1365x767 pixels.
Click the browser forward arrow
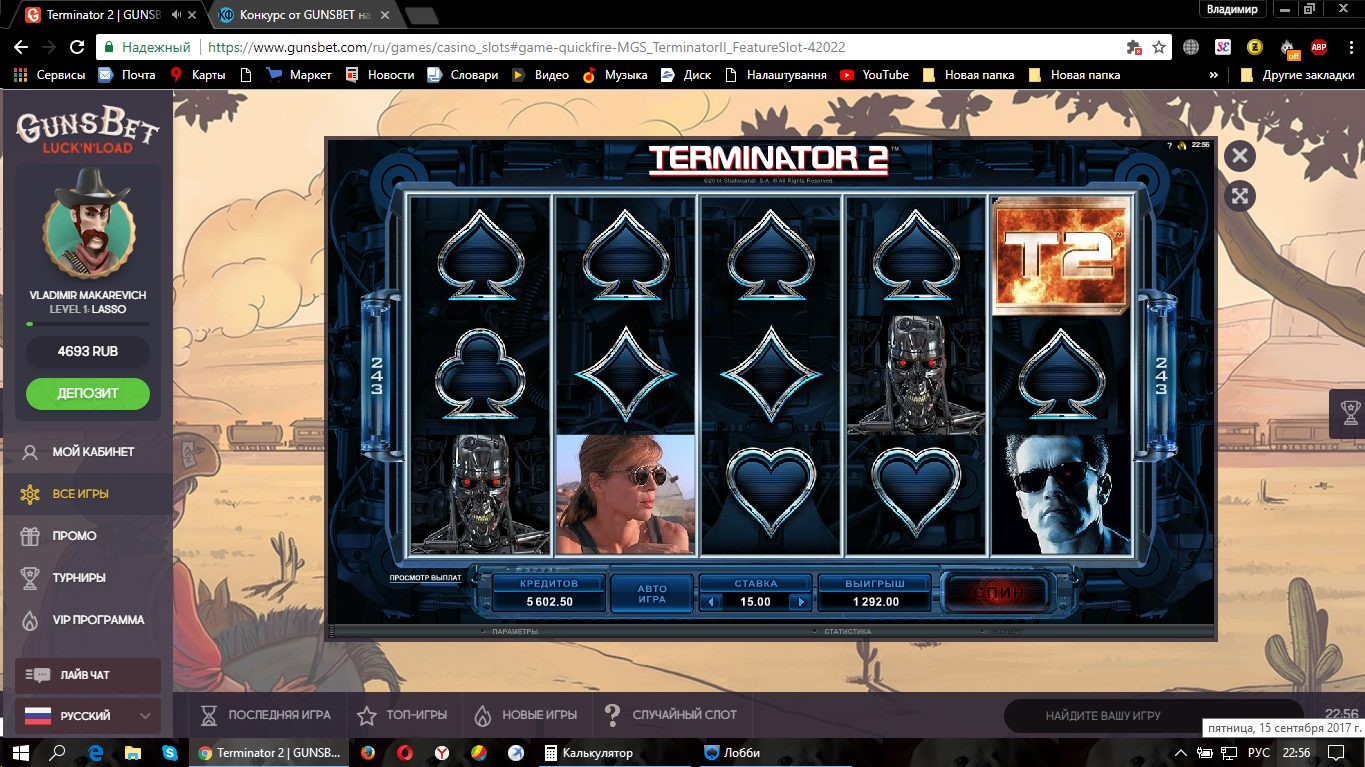pos(49,47)
